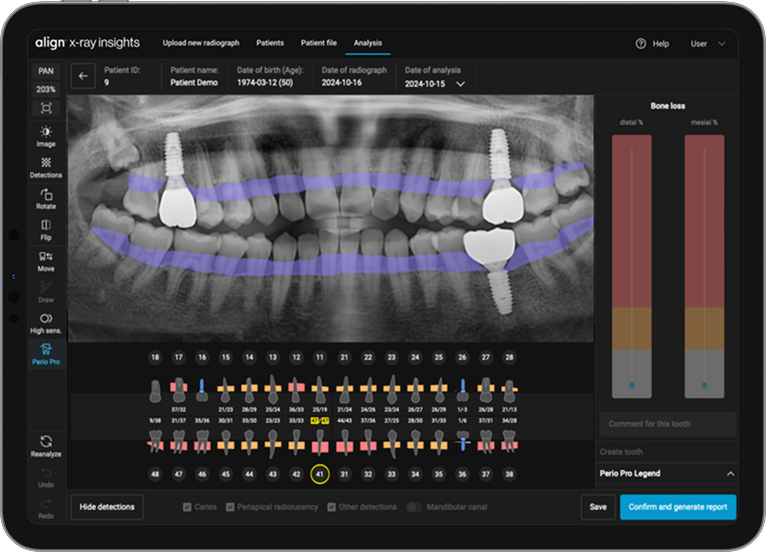Enable High sens. mode

[x=46, y=323]
